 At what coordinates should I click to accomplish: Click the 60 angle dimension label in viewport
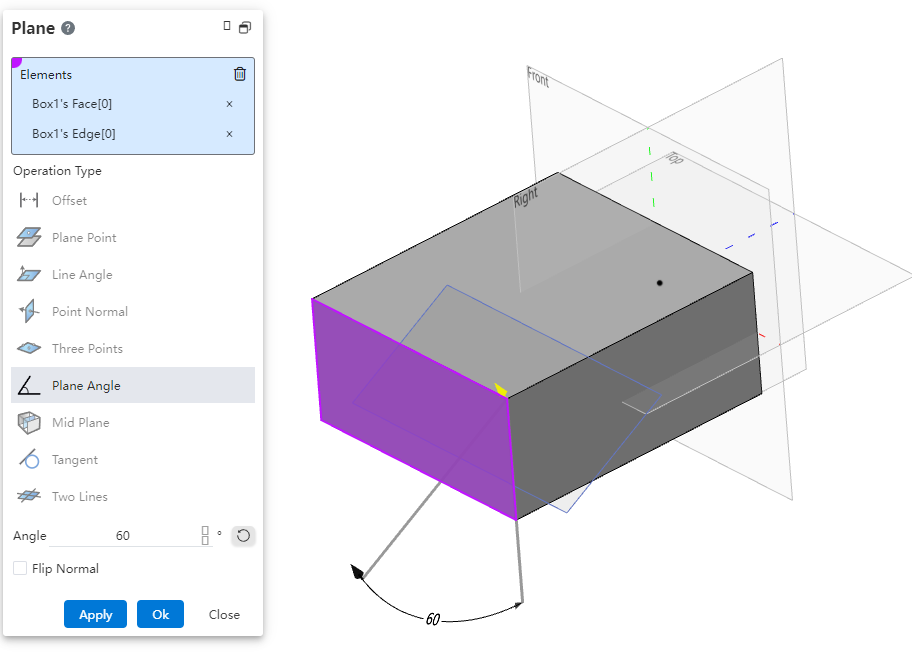pyautogui.click(x=433, y=619)
